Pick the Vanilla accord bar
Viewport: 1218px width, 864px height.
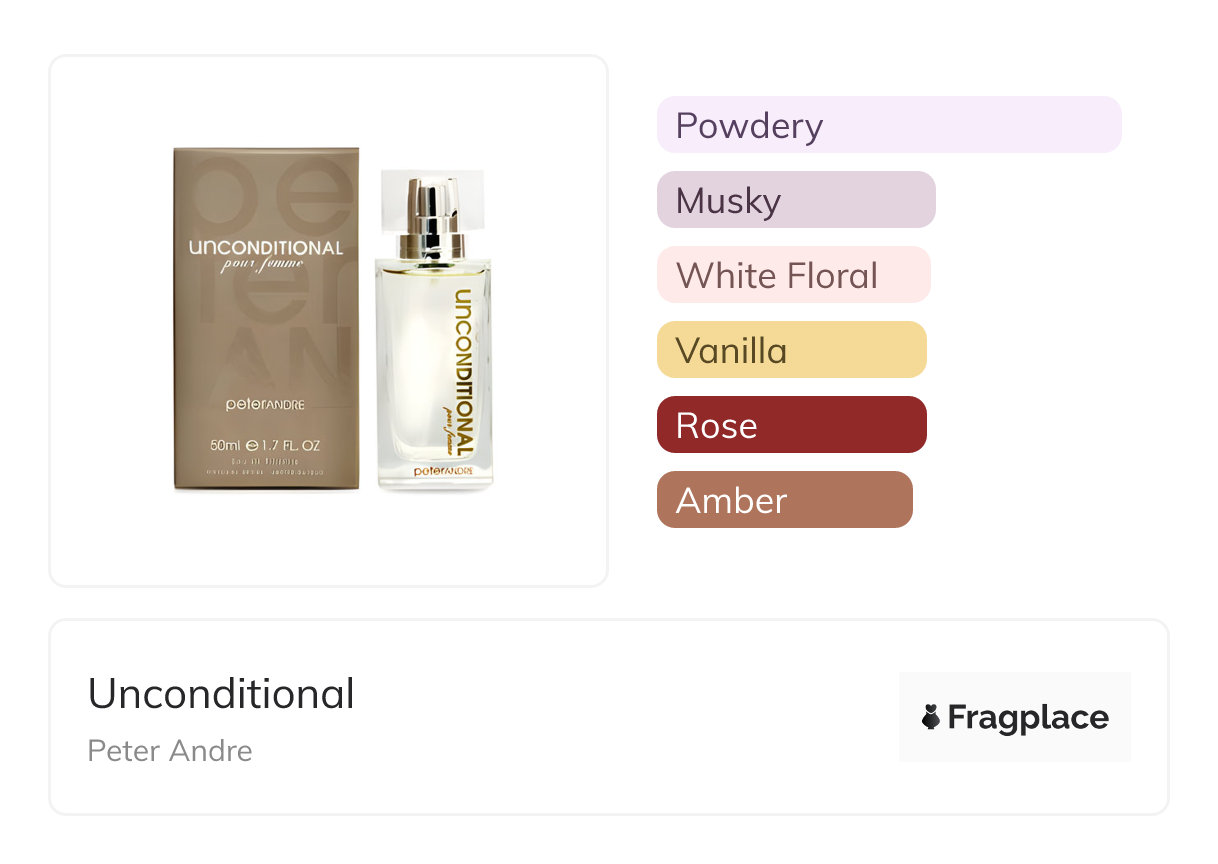[791, 350]
